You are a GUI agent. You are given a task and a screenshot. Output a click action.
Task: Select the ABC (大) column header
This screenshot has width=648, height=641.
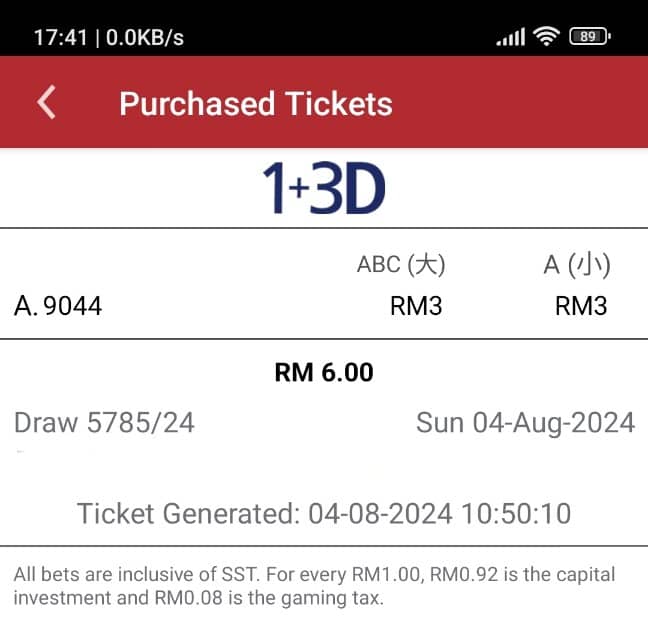(x=401, y=265)
